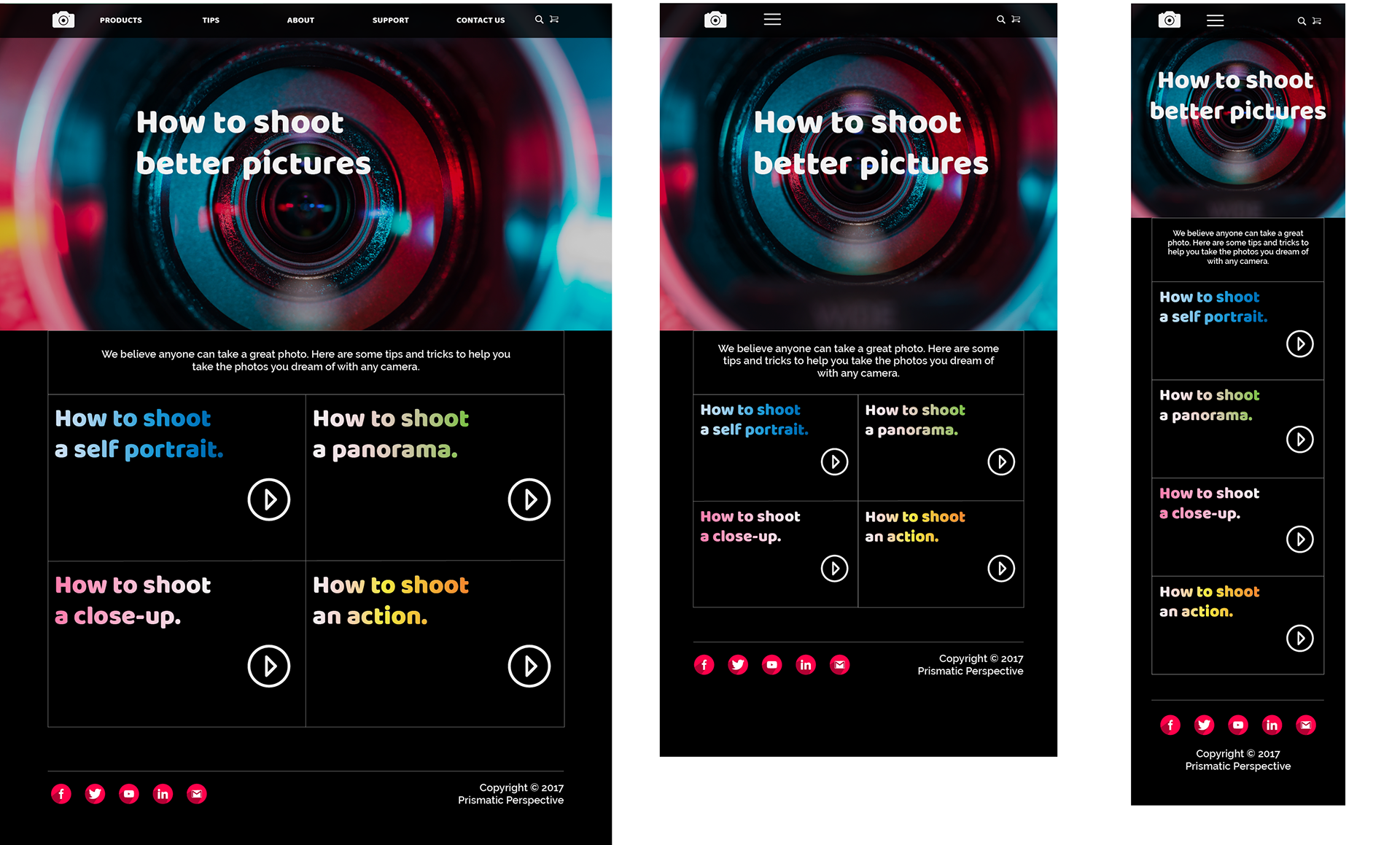Click Facebook icon in desktop footer

point(61,793)
